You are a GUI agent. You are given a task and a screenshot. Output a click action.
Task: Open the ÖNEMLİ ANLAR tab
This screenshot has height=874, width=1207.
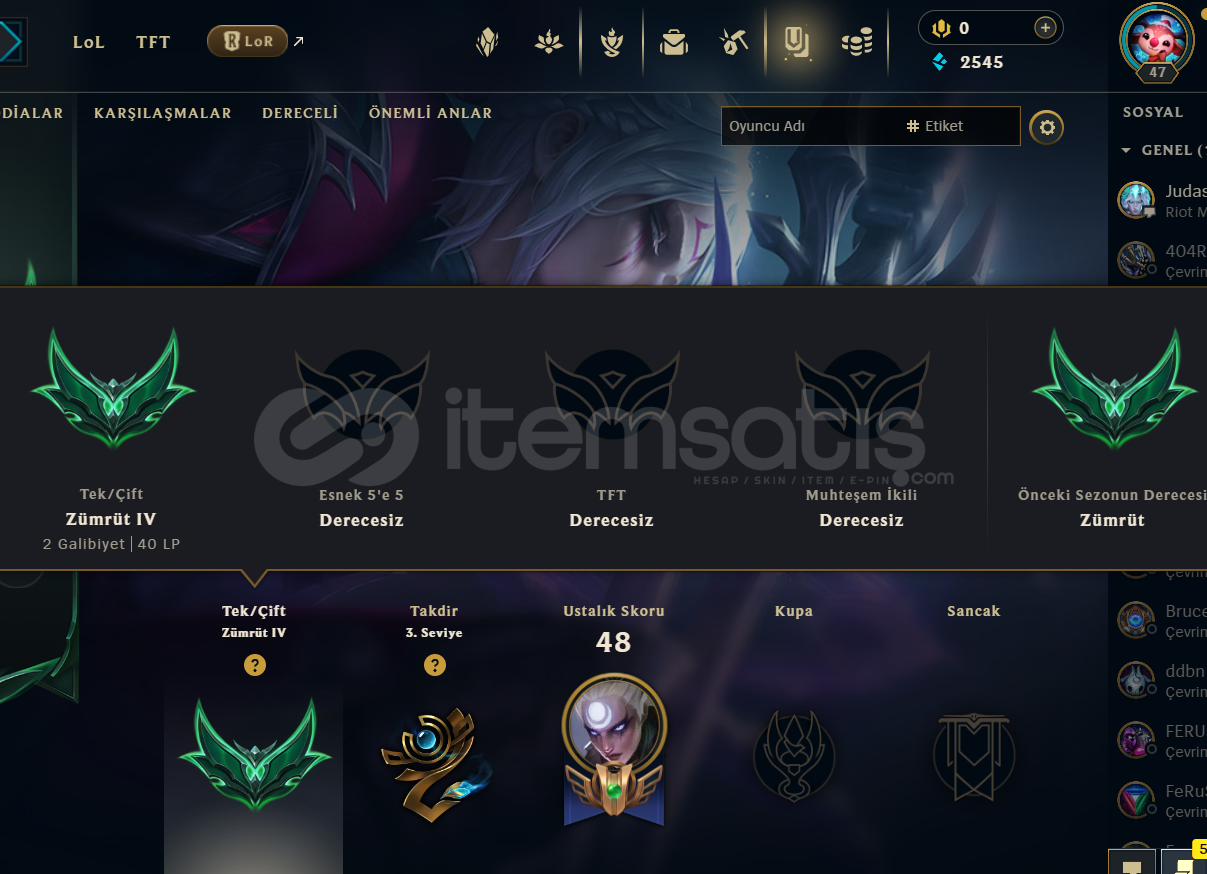coord(430,113)
